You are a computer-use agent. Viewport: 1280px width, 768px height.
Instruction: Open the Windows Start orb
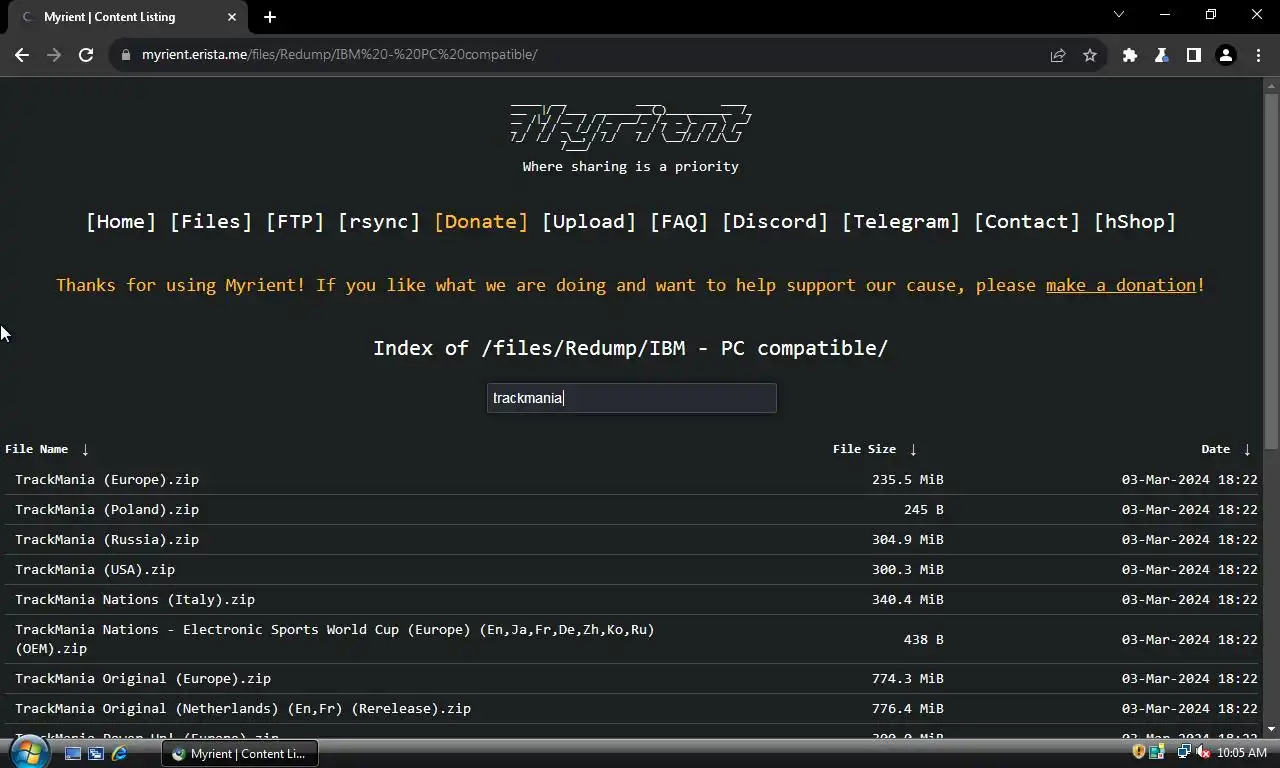[29, 752]
